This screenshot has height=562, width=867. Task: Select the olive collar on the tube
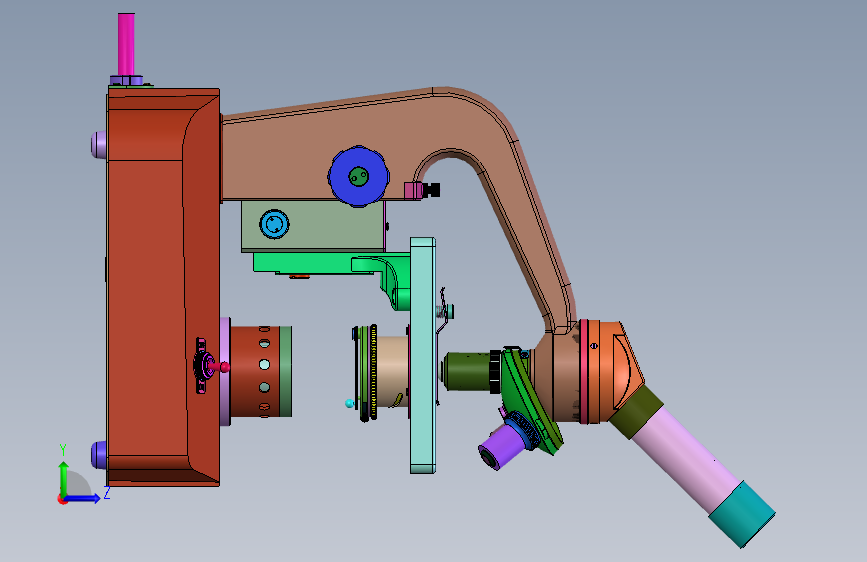(x=637, y=412)
